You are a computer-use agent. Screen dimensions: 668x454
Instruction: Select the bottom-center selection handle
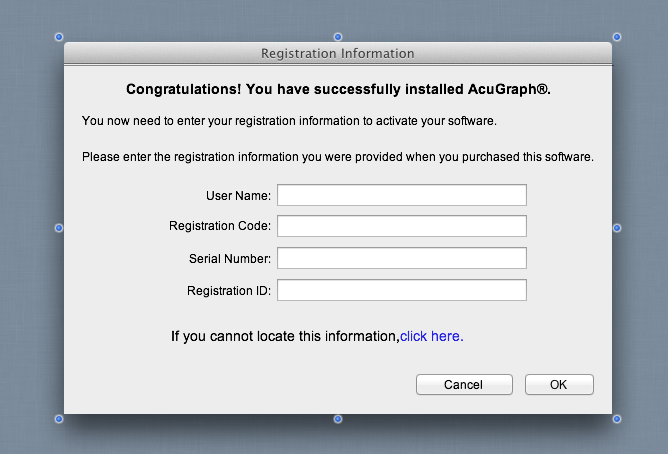338,419
